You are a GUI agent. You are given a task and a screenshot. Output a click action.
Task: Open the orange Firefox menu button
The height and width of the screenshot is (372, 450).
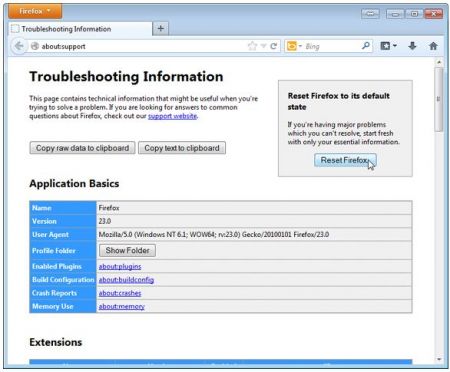tap(35, 11)
